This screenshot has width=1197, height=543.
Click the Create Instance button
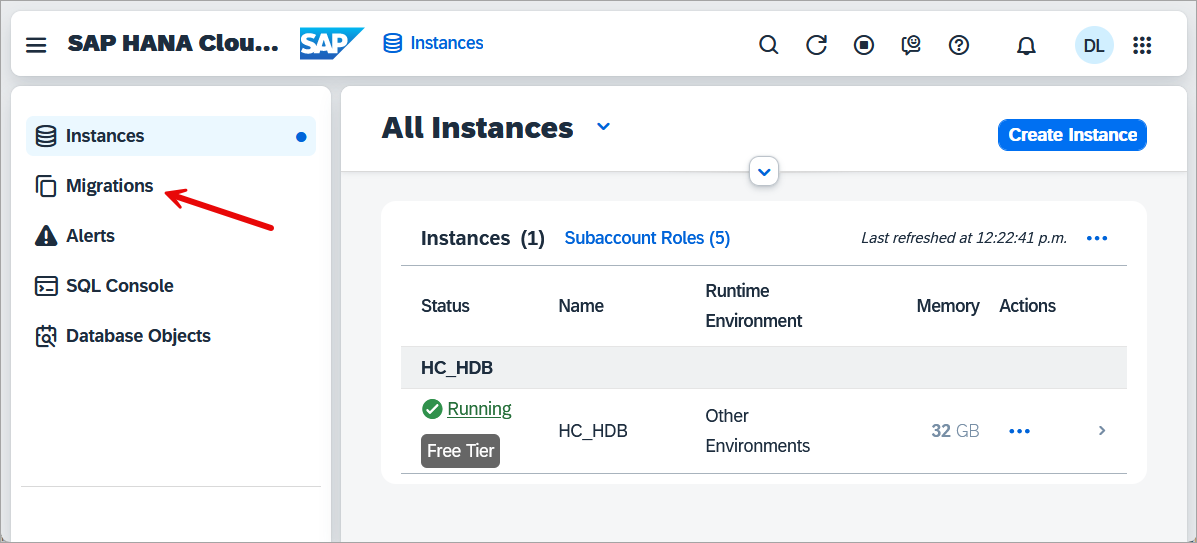click(1072, 134)
